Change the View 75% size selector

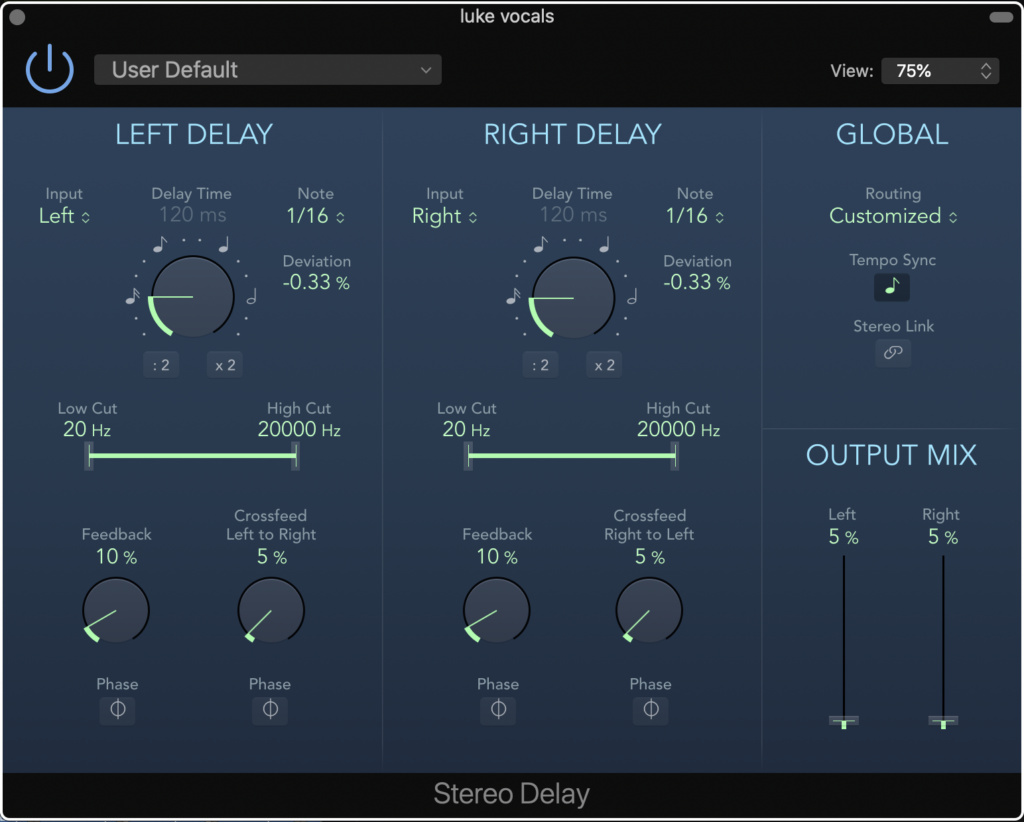tap(940, 71)
